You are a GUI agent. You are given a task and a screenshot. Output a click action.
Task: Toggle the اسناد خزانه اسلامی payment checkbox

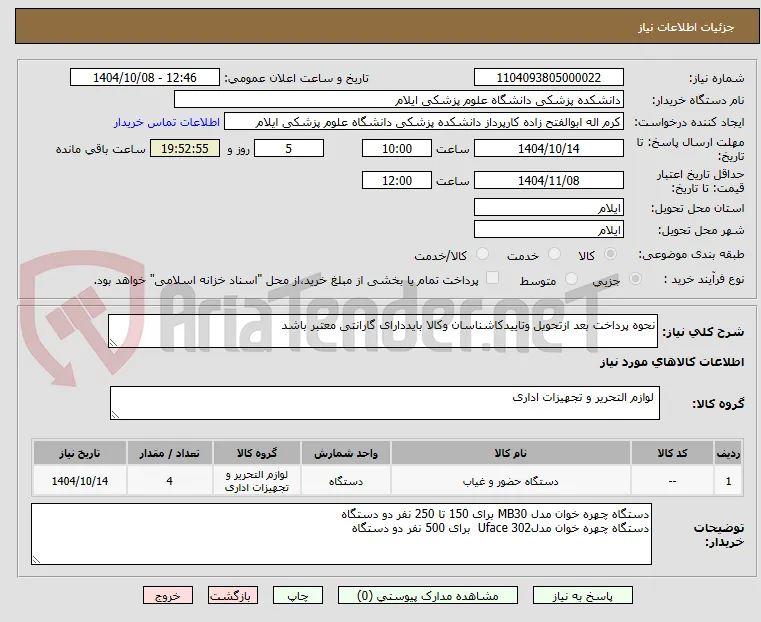coord(493,278)
